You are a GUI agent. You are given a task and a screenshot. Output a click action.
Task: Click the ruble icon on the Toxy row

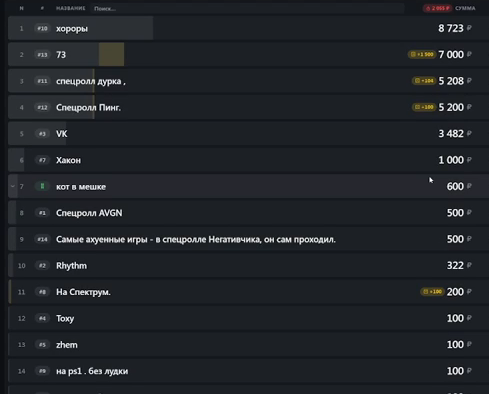click(469, 318)
